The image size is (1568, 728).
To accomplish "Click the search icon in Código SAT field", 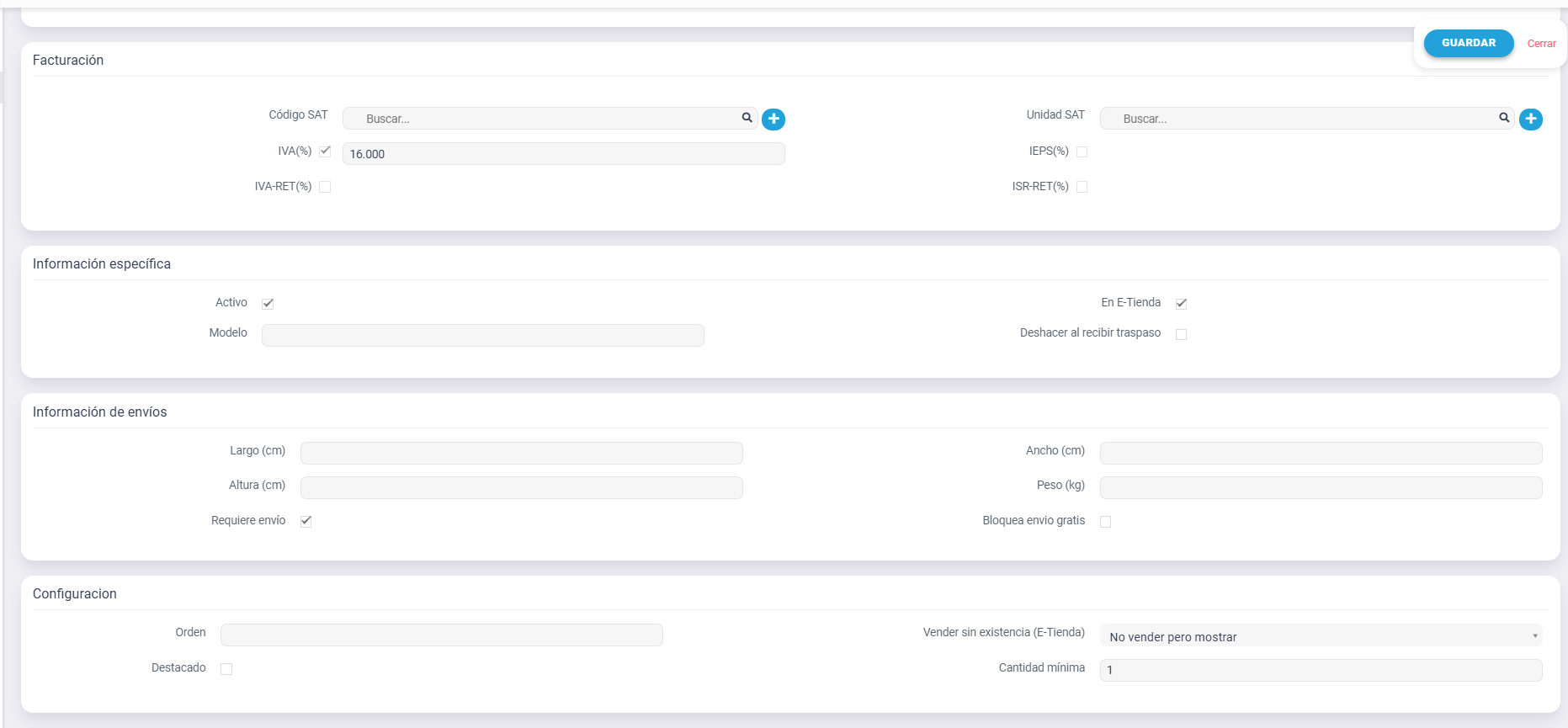I will click(747, 118).
